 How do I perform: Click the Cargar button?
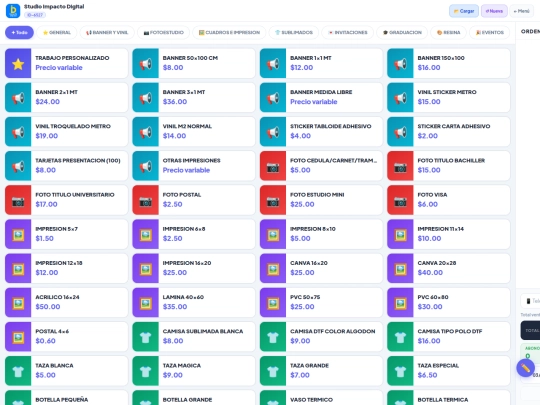464,11
